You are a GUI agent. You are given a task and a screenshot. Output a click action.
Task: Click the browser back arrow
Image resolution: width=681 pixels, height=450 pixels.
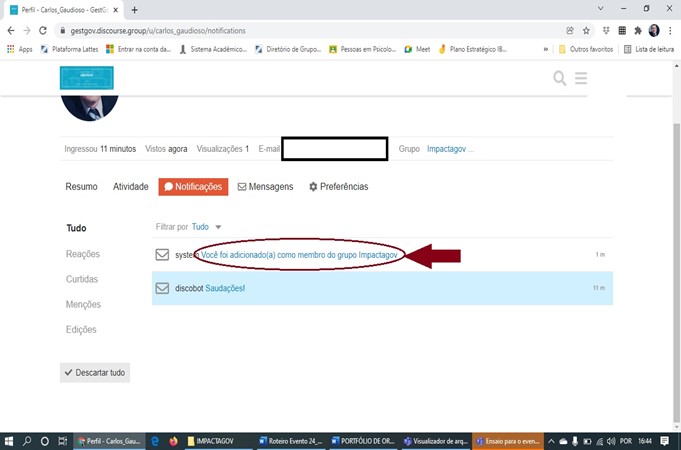click(10, 30)
